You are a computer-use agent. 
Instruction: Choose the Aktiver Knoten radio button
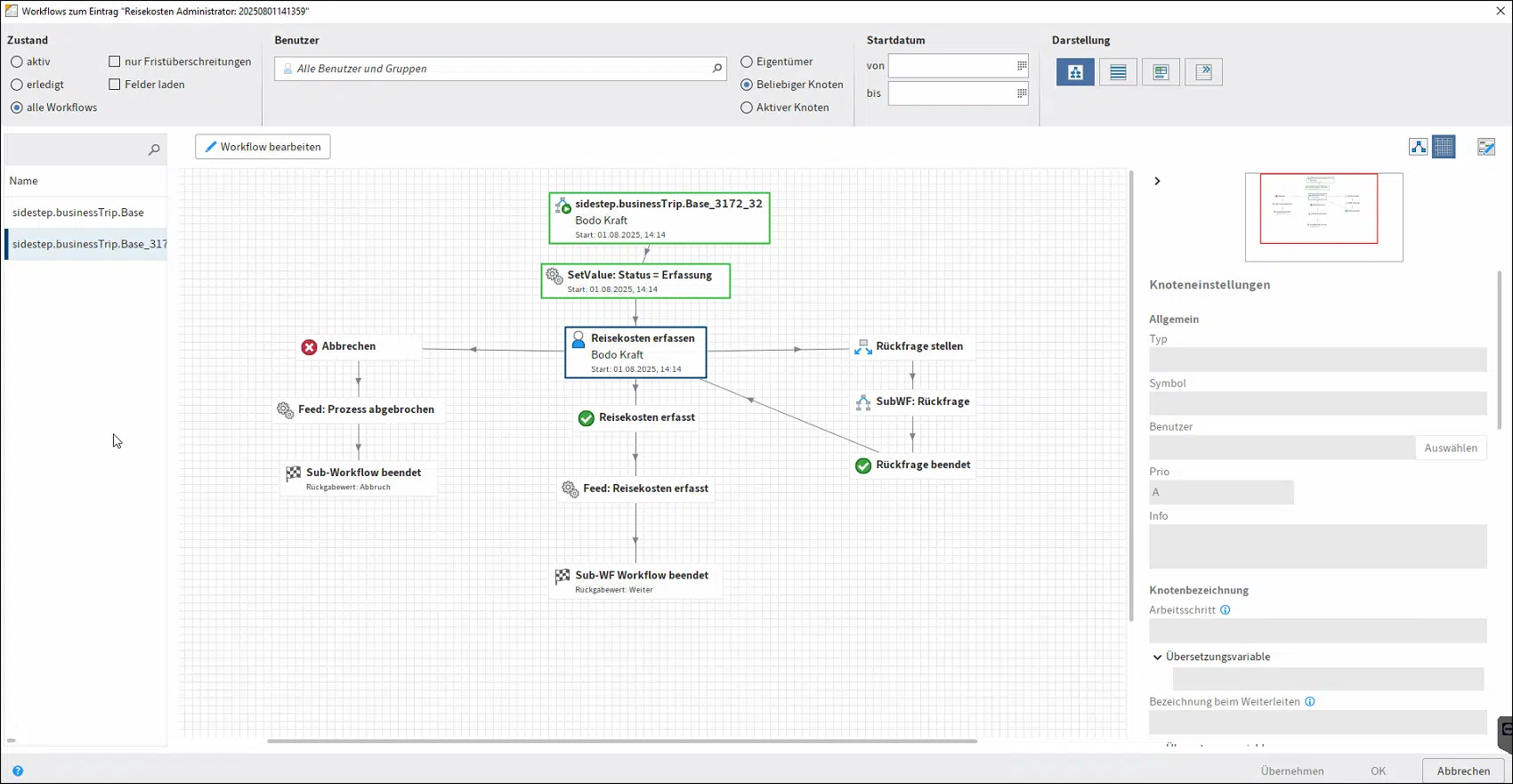tap(747, 108)
